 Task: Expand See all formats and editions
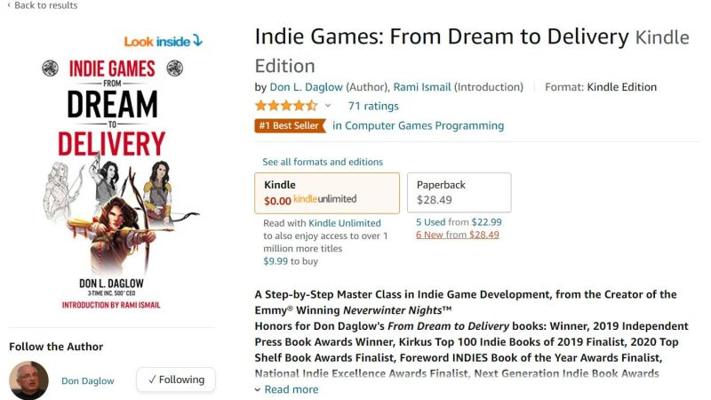322,162
